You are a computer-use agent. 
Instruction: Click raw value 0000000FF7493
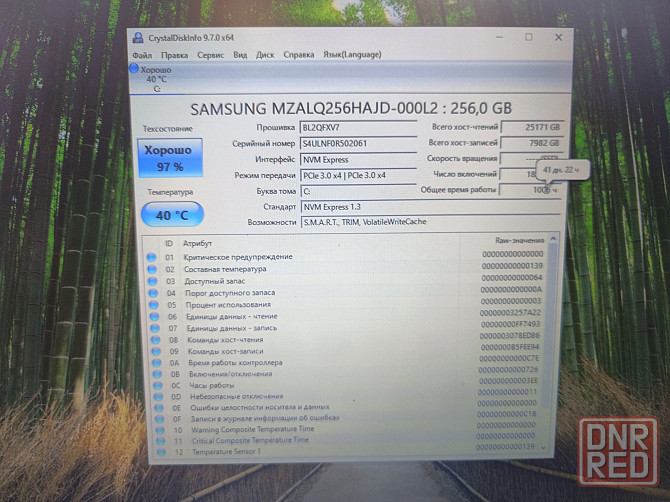[x=511, y=324]
